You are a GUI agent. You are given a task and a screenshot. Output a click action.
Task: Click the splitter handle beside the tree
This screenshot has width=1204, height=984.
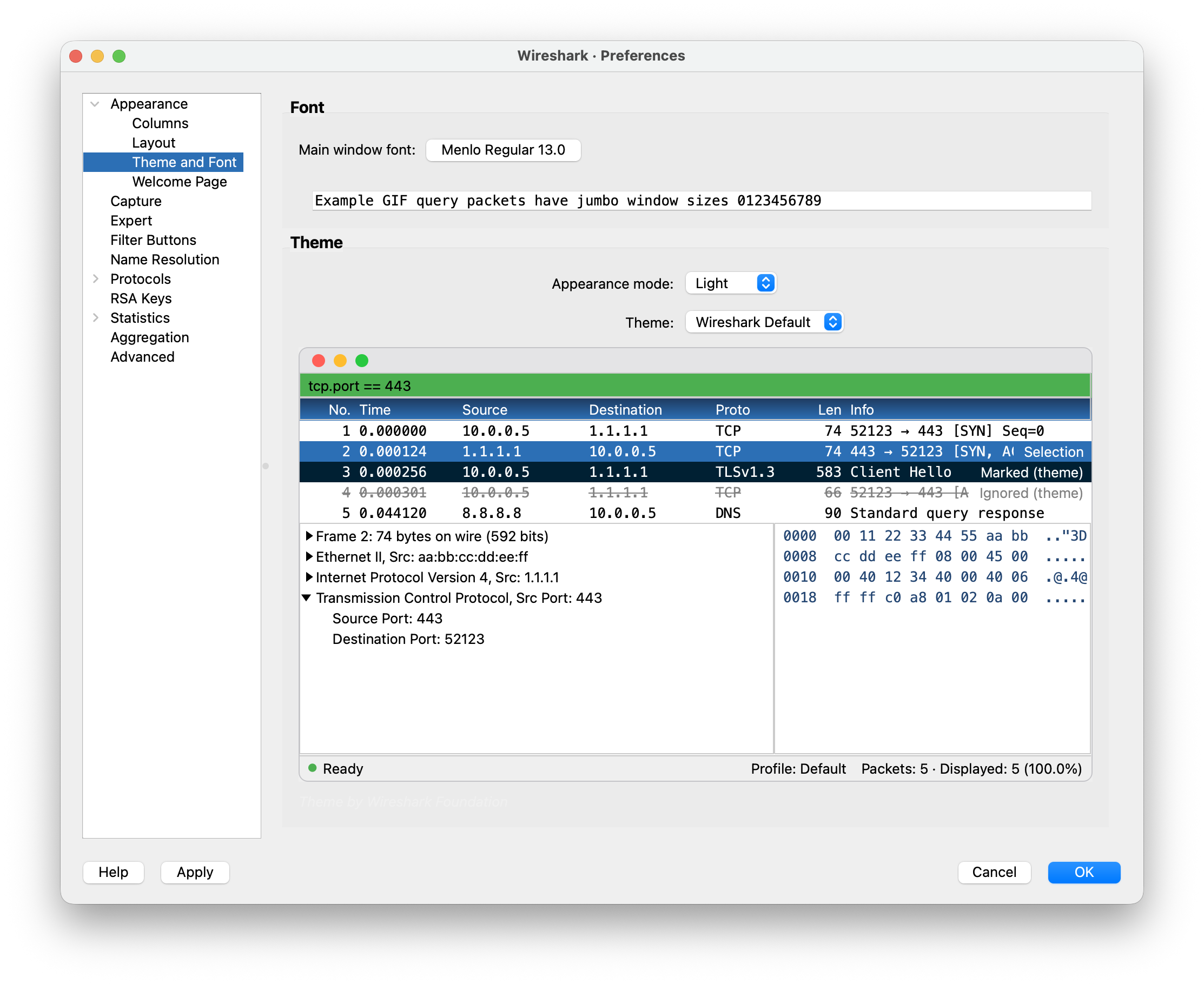266,466
